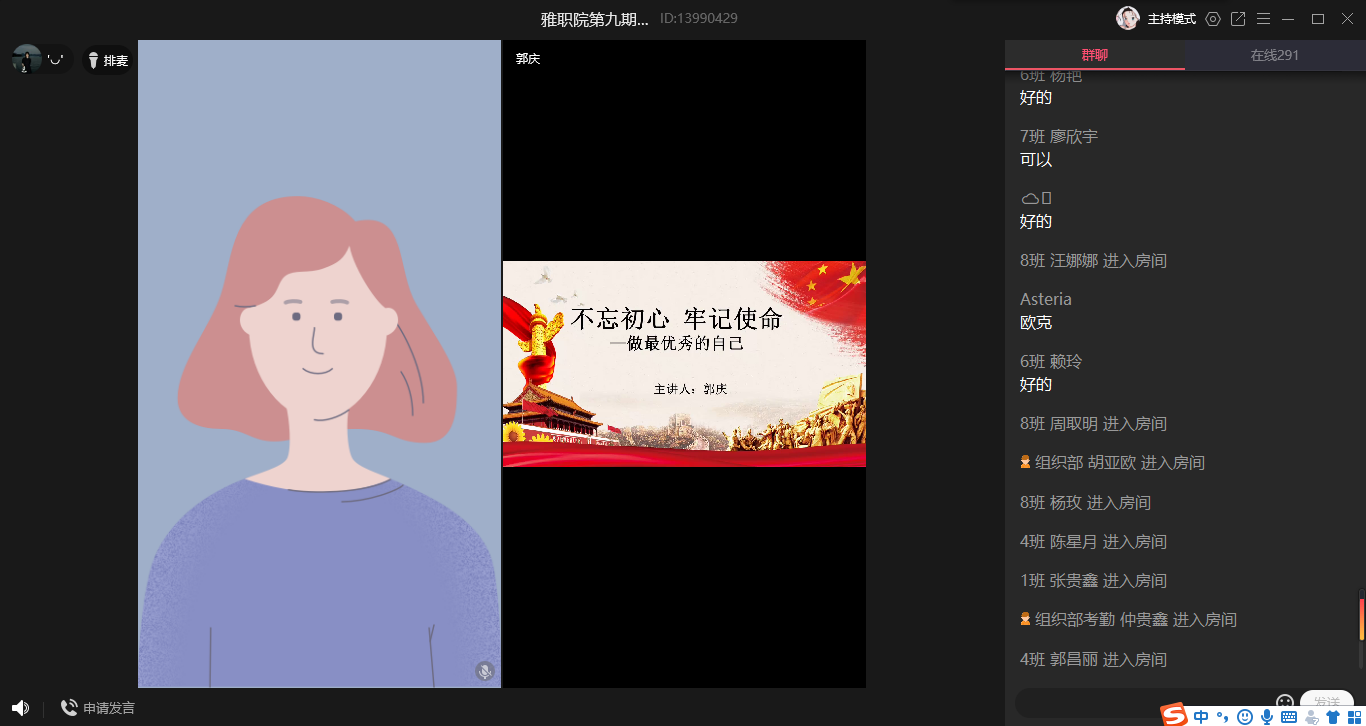The height and width of the screenshot is (726, 1366).
Task: Open the hexagon settings icon
Action: [x=1213, y=19]
